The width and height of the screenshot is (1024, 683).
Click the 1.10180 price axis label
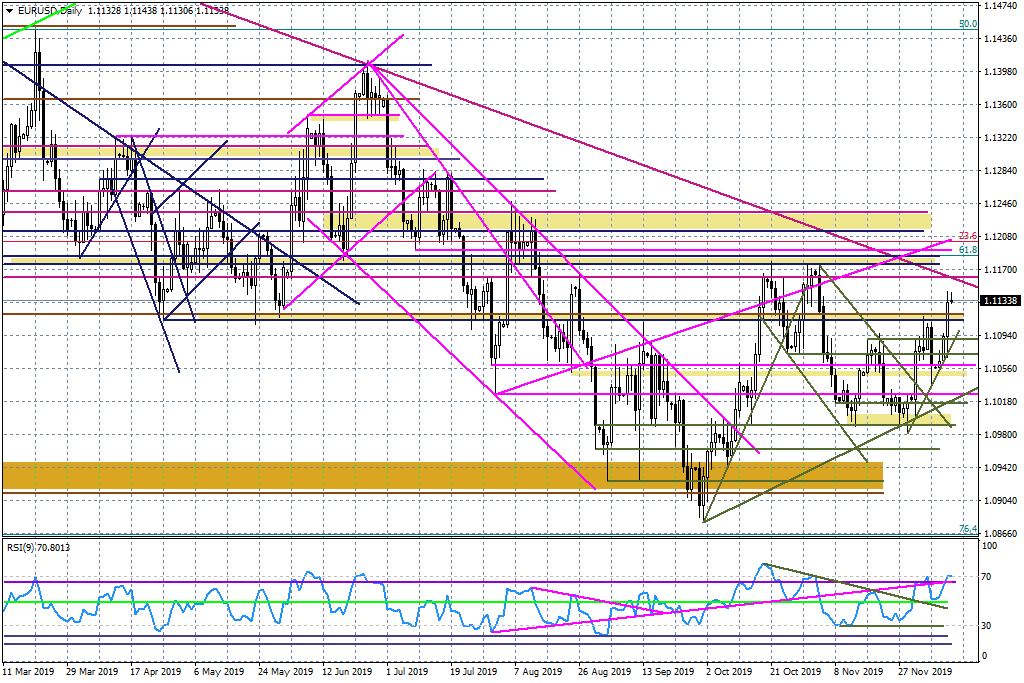pos(1000,402)
